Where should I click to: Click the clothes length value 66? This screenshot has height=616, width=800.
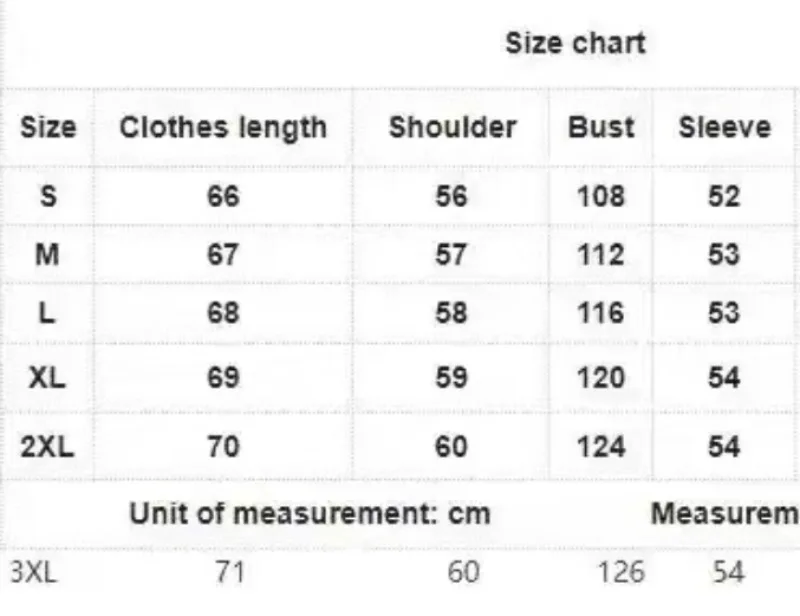(223, 196)
